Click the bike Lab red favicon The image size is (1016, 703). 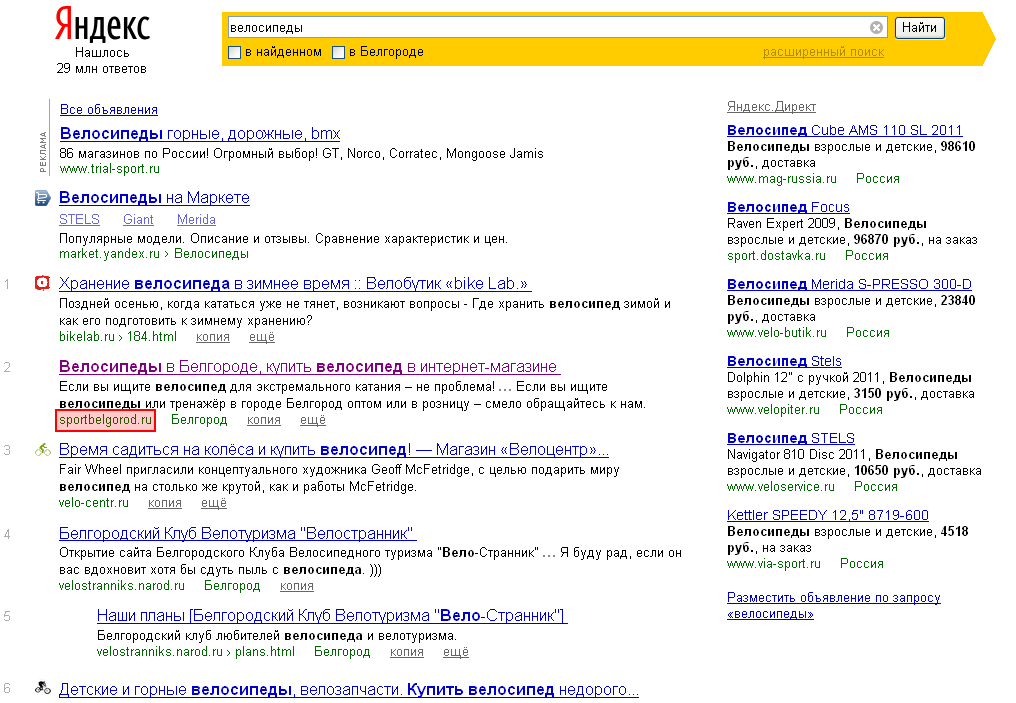[42, 284]
